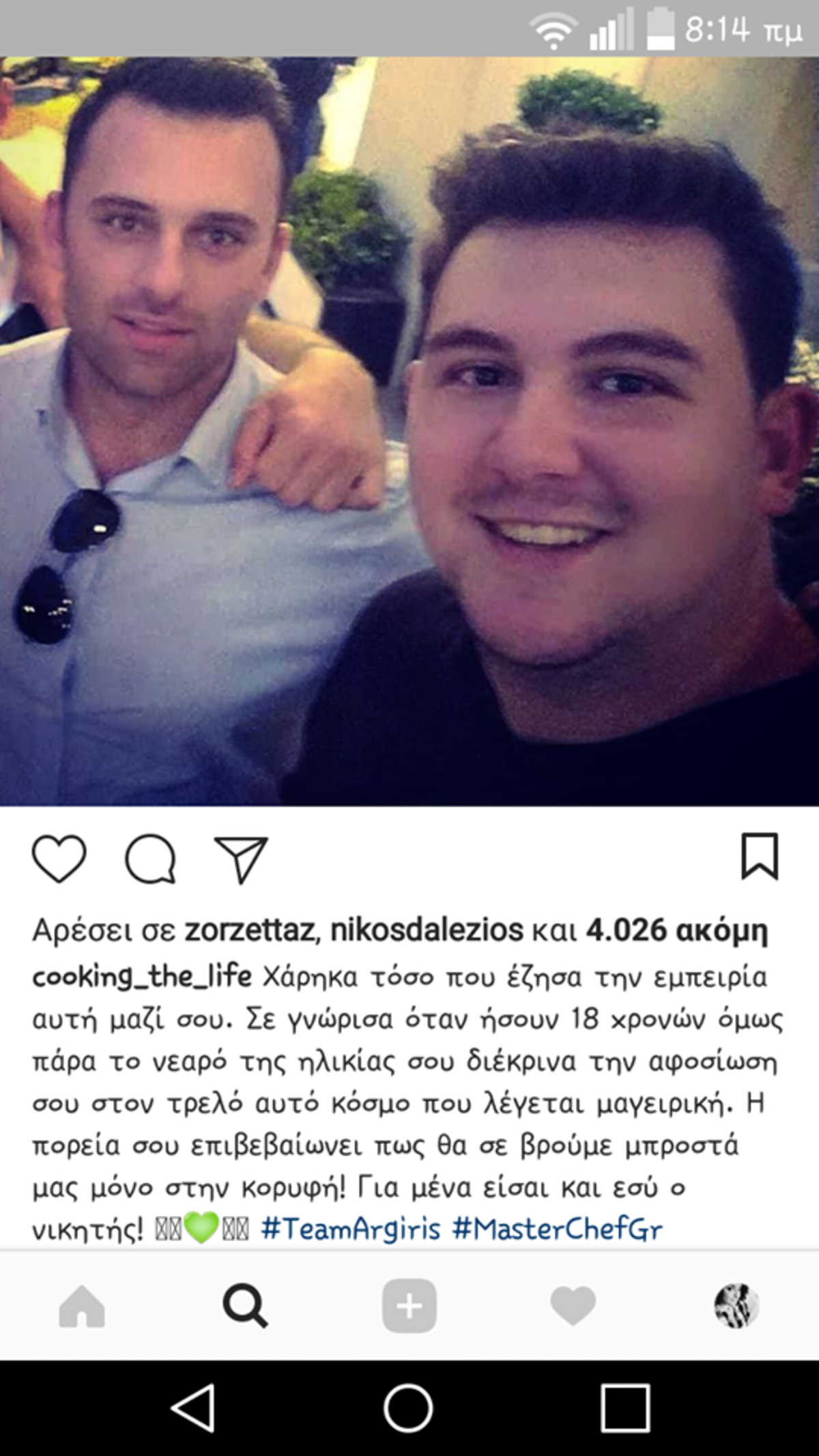819x1456 pixels.
Task: Create a new post with the plus icon
Action: [x=409, y=1305]
